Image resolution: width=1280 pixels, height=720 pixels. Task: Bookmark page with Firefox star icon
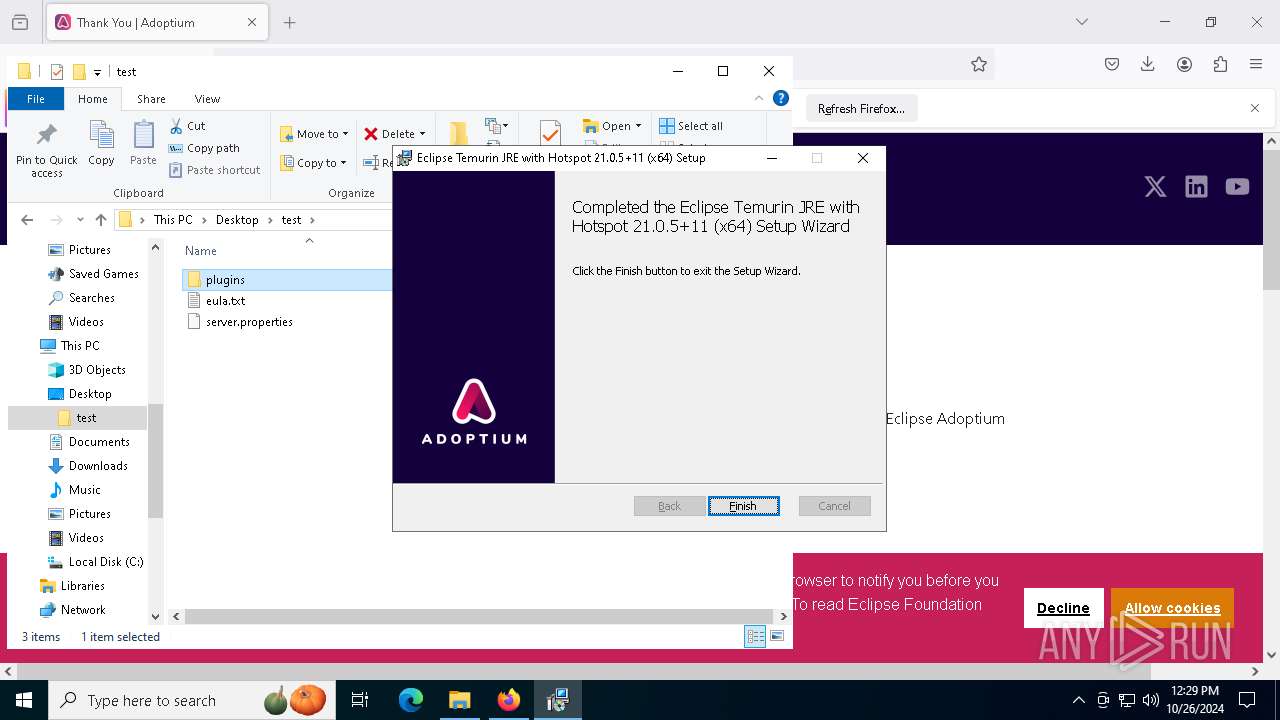click(x=979, y=64)
